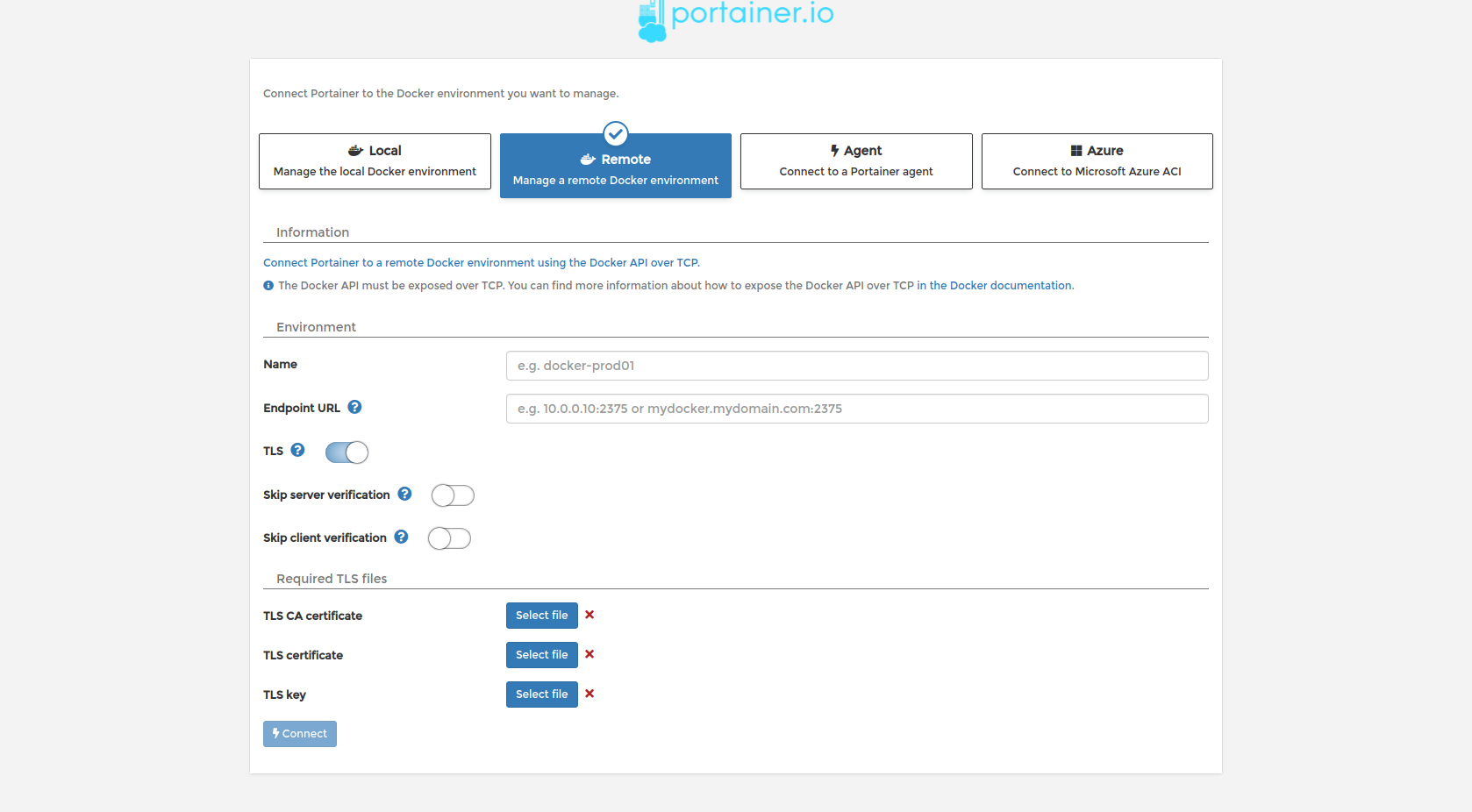Select the Local Docker environment option
This screenshot has height=812, width=1472.
click(x=375, y=161)
